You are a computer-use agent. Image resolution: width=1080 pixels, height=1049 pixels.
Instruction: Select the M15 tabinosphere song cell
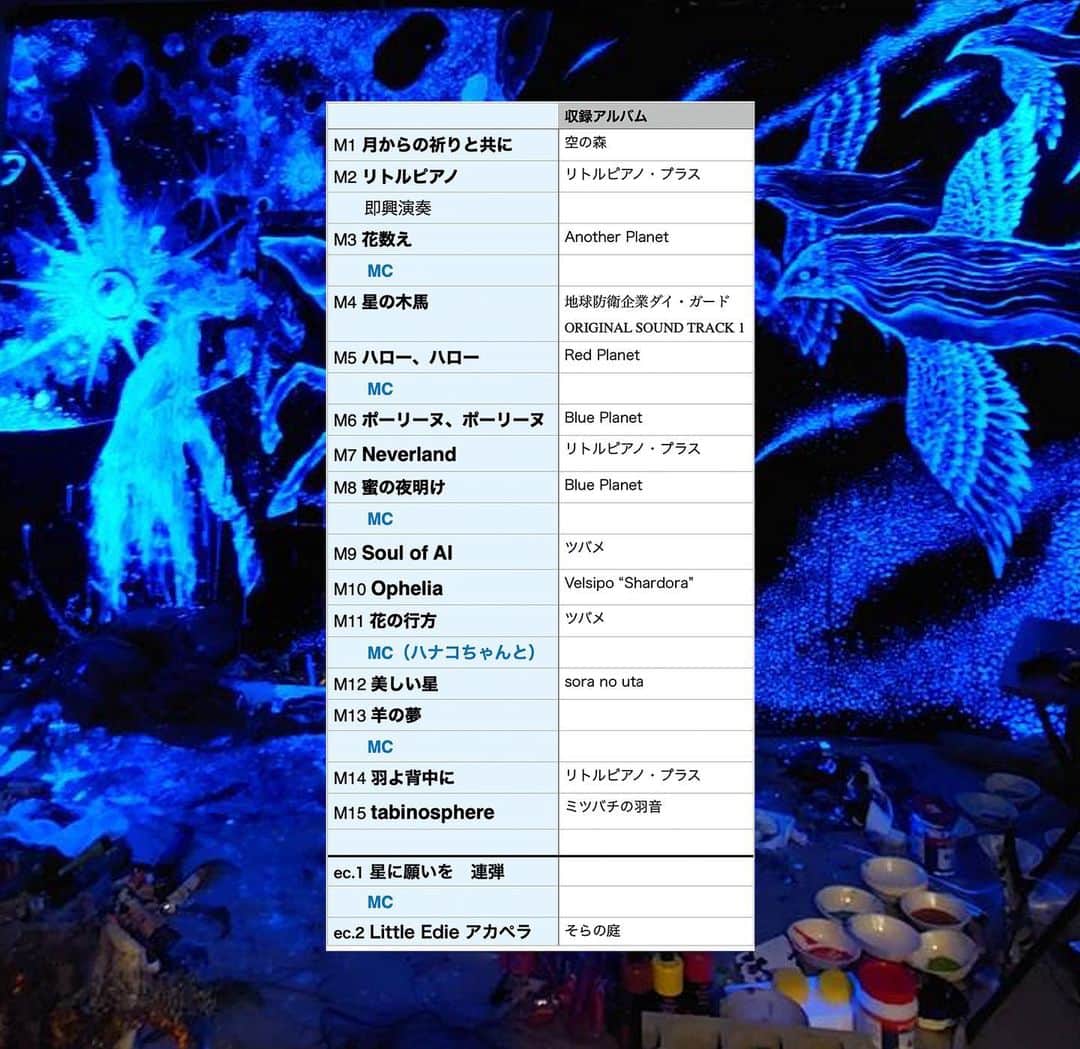tap(442, 811)
